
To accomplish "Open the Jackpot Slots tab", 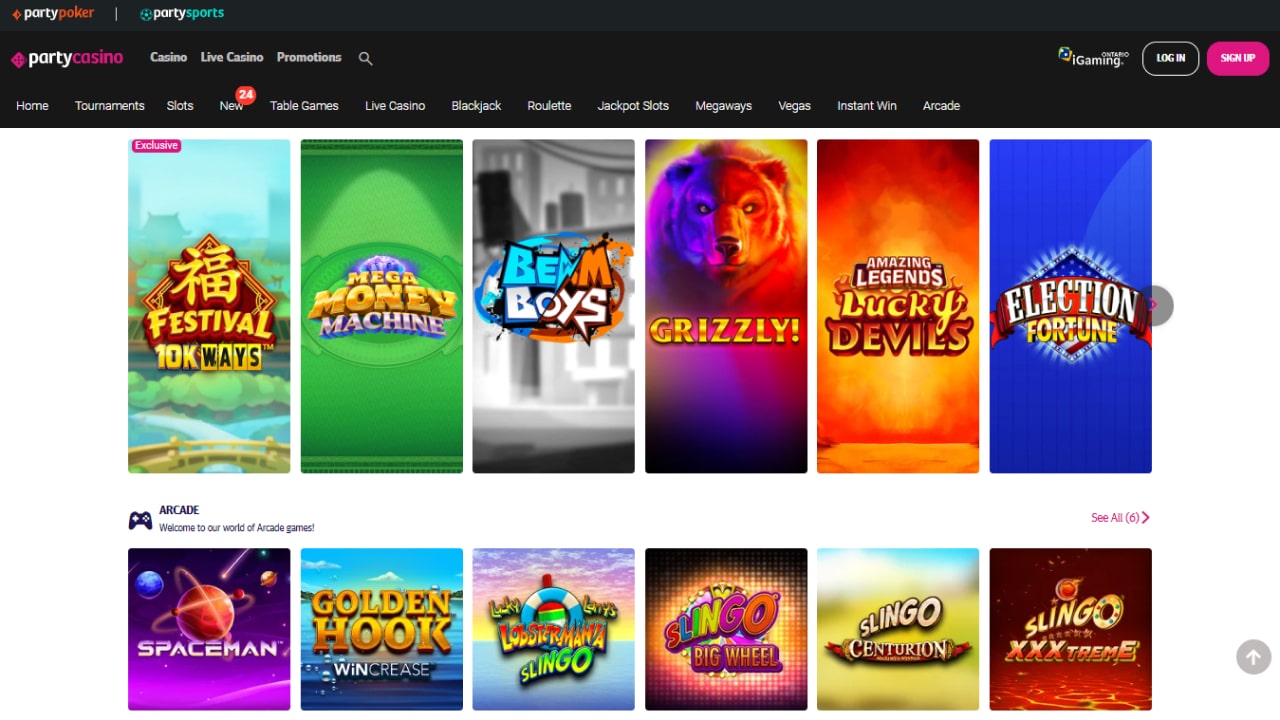I will (x=633, y=105).
